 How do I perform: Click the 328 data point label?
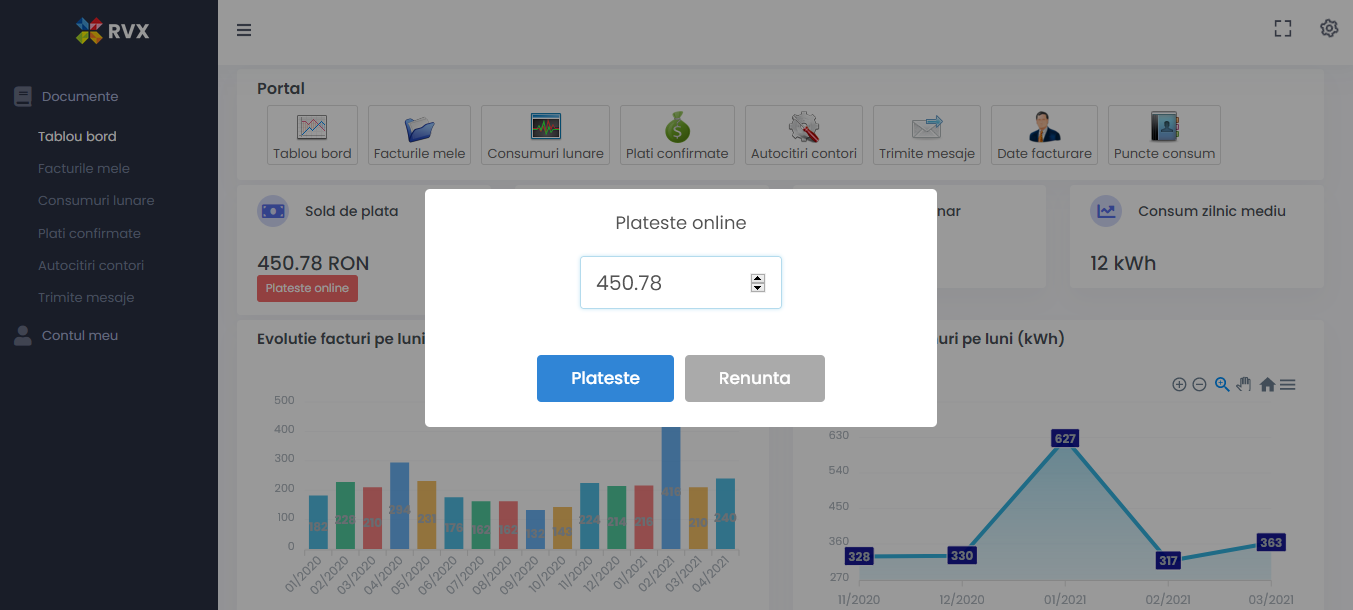[x=859, y=557]
